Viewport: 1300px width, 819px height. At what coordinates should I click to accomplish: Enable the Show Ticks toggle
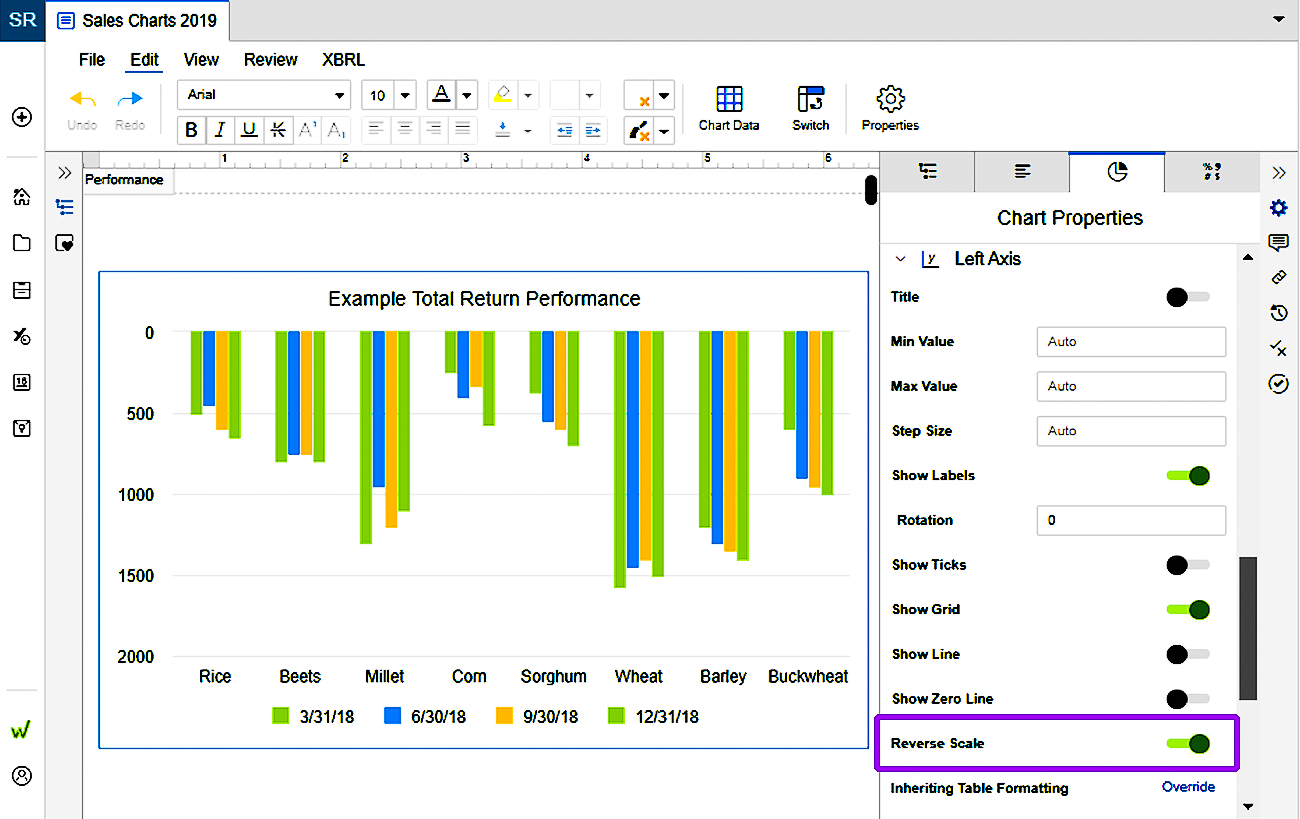tap(1188, 565)
